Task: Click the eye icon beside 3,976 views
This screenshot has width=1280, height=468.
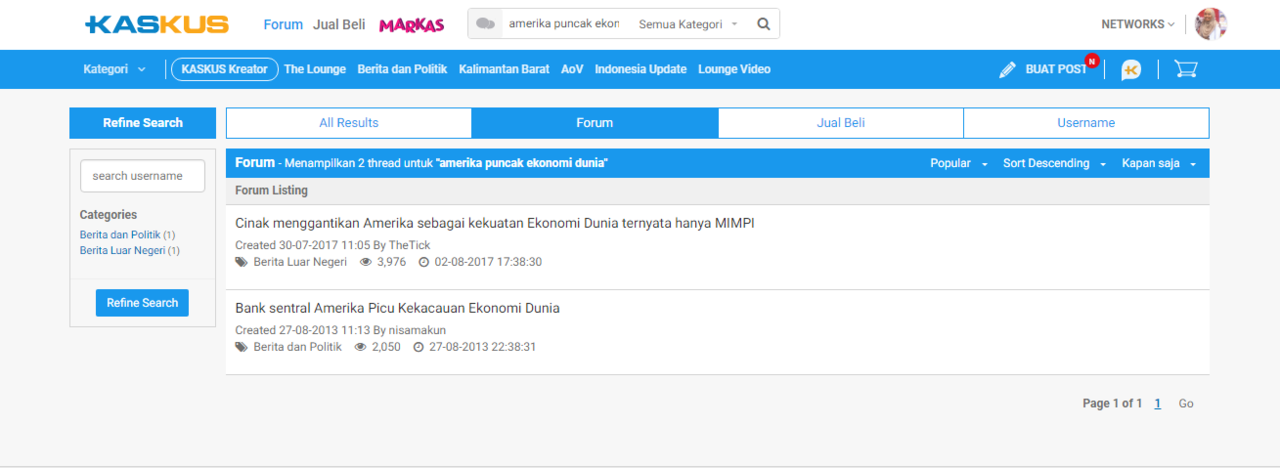Action: pos(365,262)
